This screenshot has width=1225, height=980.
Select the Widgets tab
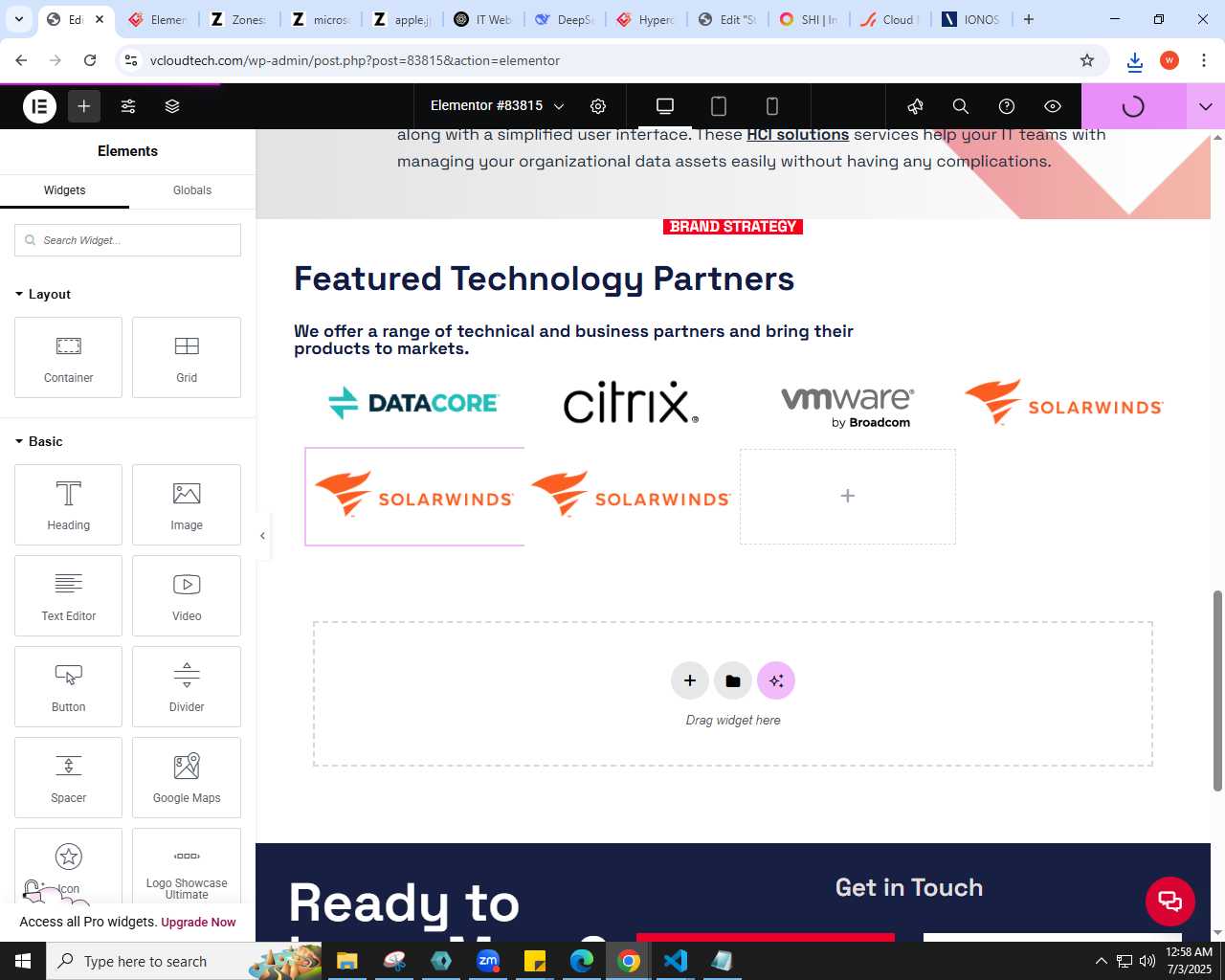(64, 190)
